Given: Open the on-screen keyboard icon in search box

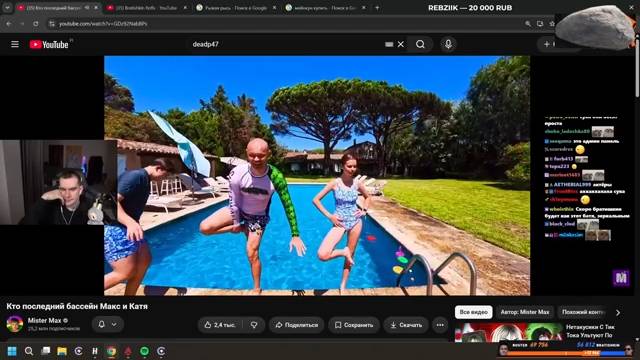Looking at the screenshot, I should tap(389, 44).
